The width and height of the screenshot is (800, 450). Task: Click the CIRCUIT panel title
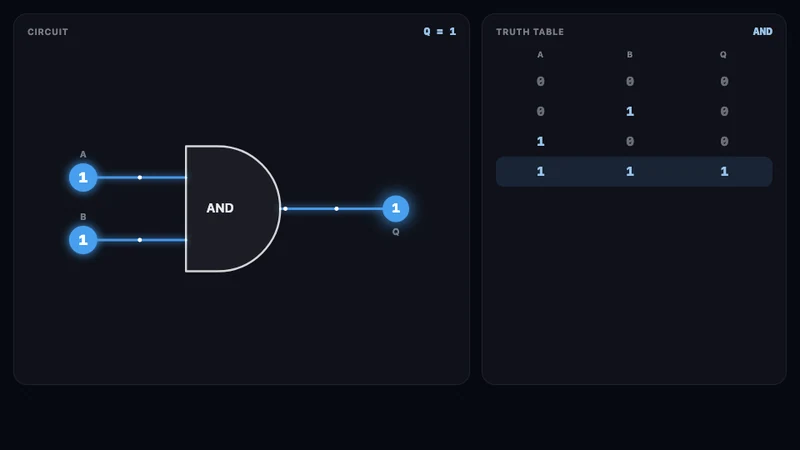pyautogui.click(x=47, y=32)
